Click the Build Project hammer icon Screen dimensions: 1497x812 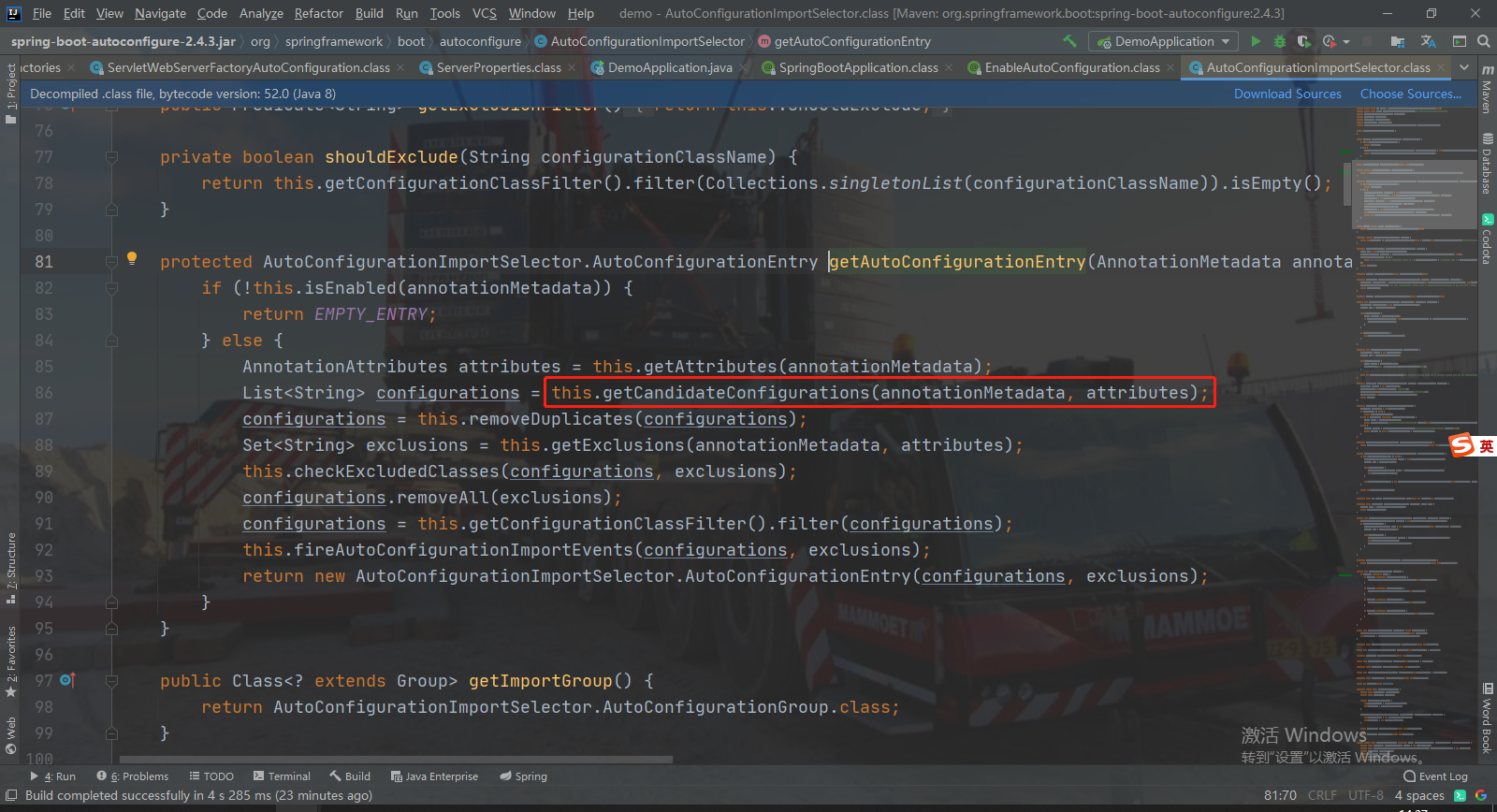1069,41
